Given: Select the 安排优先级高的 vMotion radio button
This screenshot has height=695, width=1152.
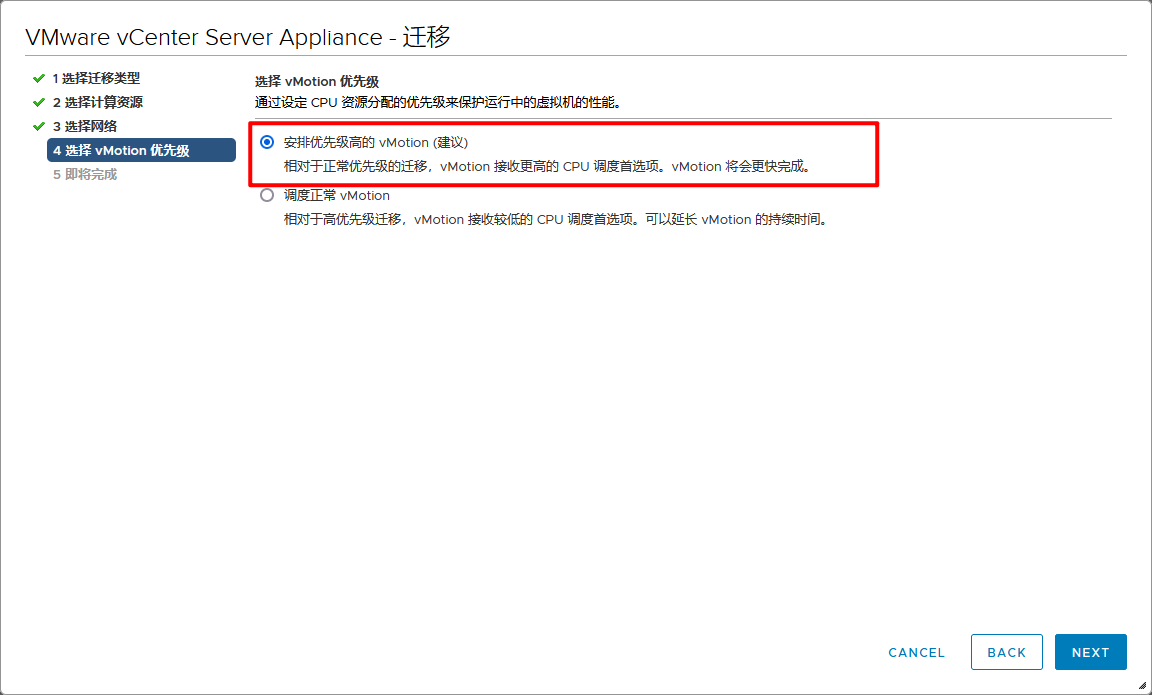Looking at the screenshot, I should [x=267, y=142].
